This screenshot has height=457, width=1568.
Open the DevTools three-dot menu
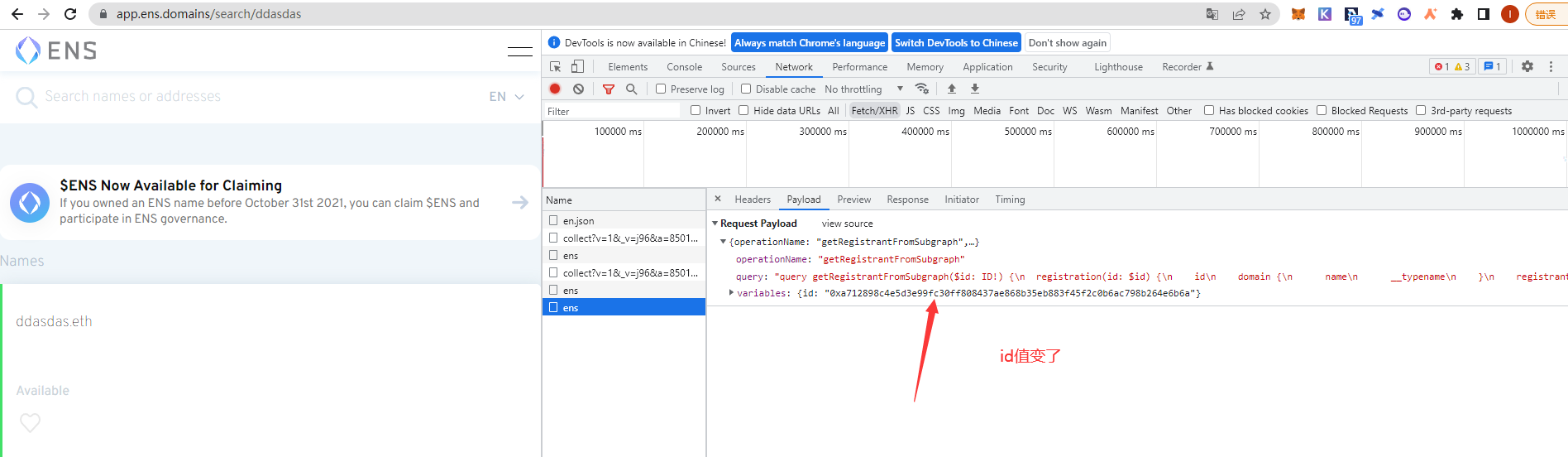pos(1551,66)
